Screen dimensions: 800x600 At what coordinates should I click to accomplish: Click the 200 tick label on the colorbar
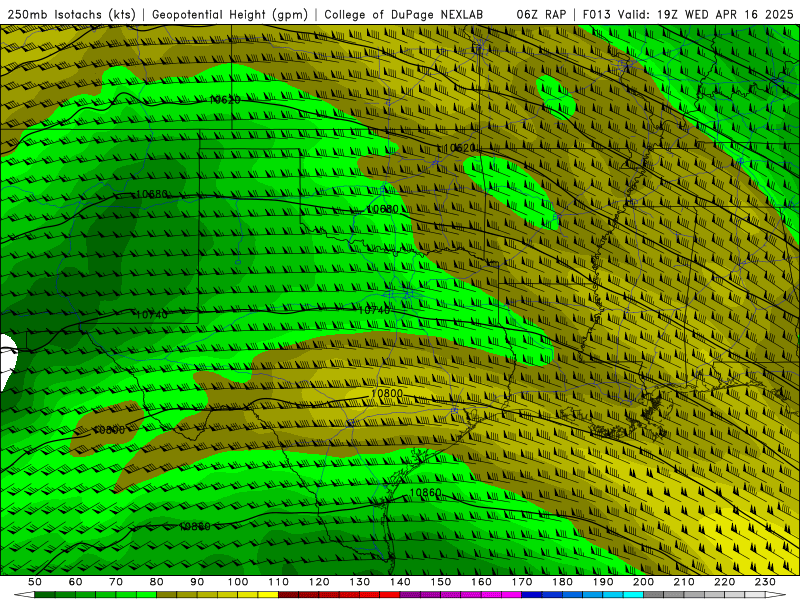click(643, 582)
